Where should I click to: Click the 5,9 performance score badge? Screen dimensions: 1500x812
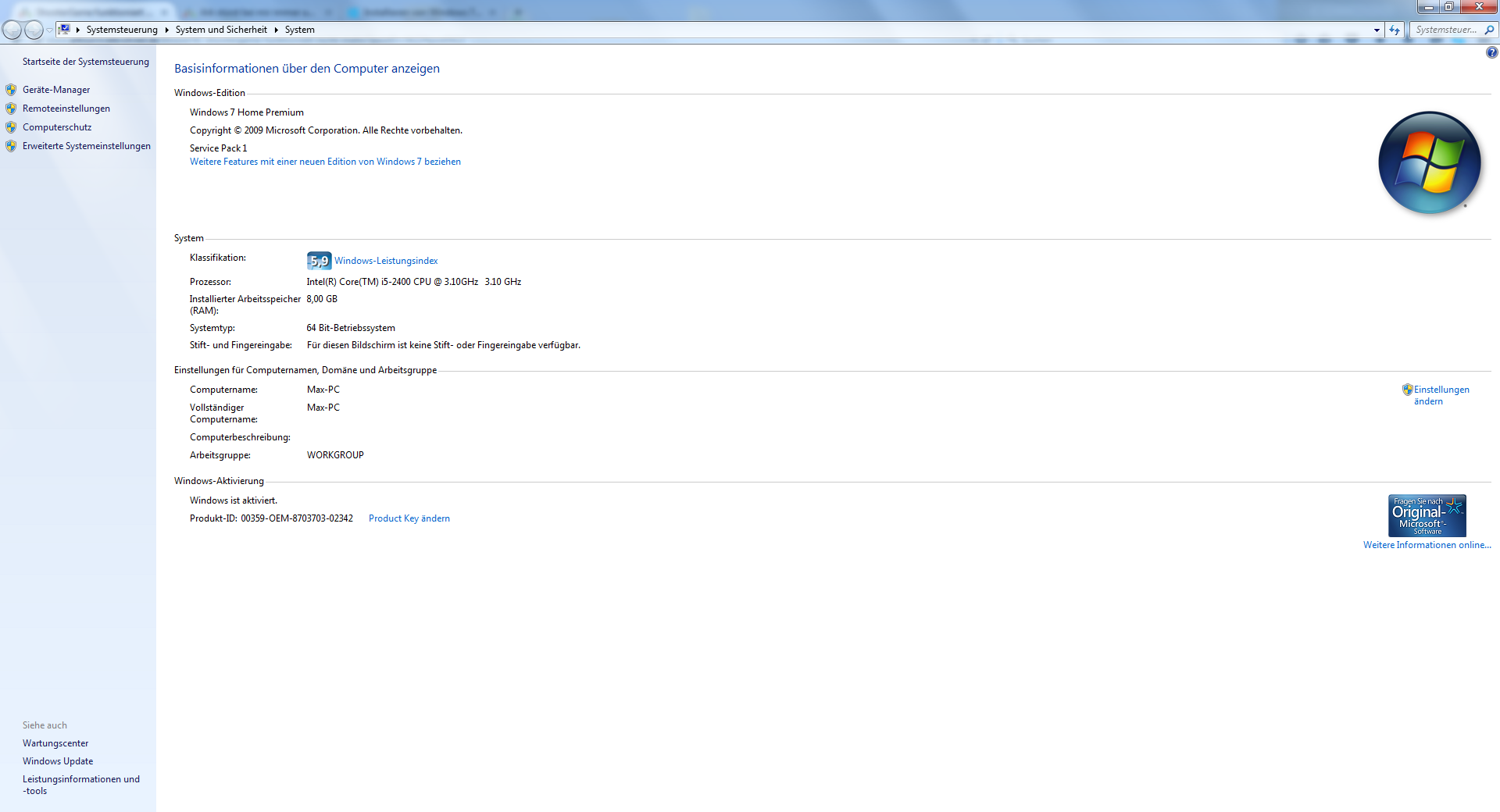(x=319, y=261)
